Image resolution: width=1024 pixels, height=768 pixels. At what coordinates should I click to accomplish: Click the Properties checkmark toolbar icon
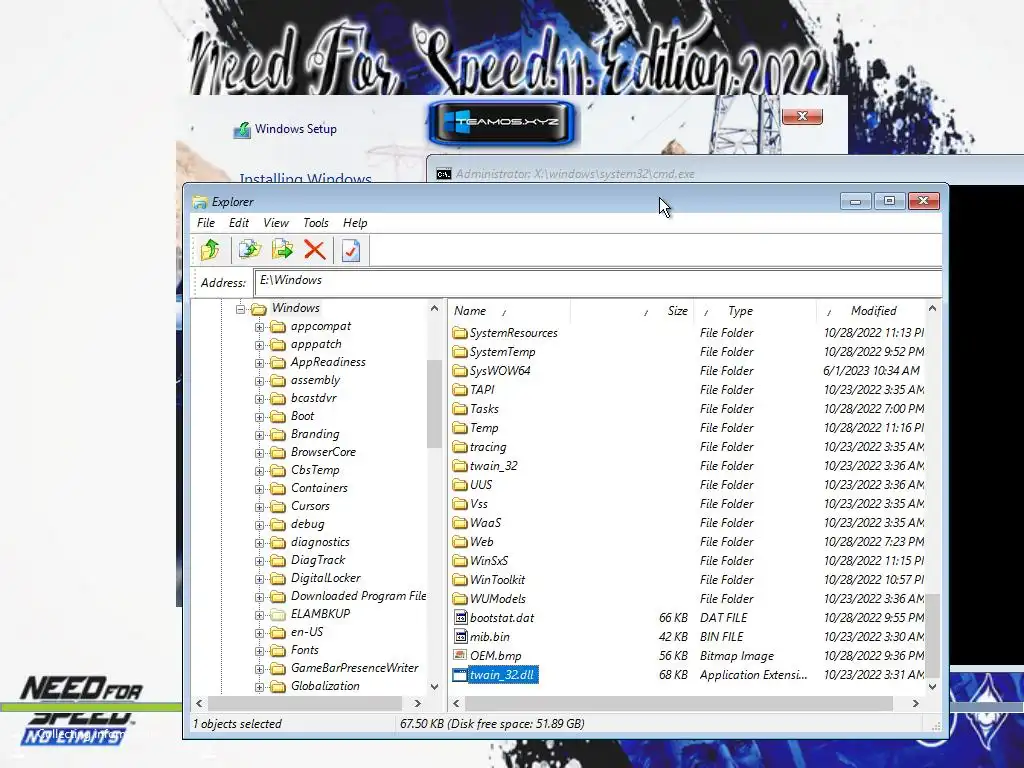(351, 250)
